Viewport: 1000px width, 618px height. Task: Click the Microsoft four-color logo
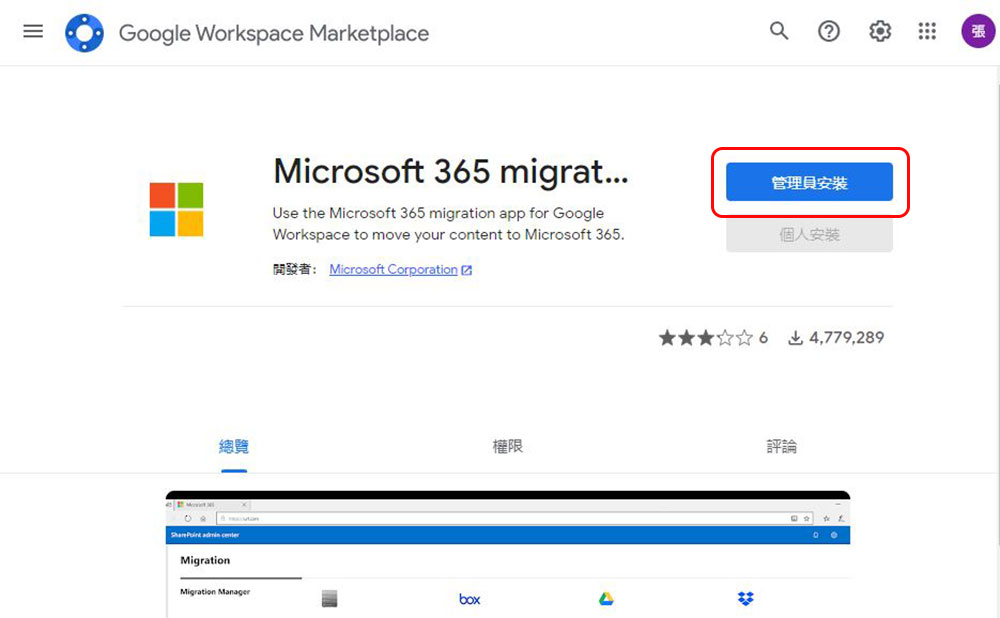coord(177,209)
